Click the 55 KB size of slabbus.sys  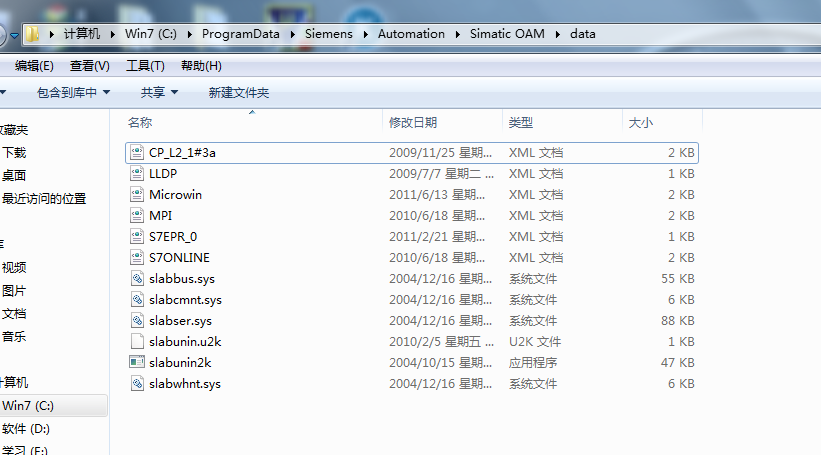point(678,279)
